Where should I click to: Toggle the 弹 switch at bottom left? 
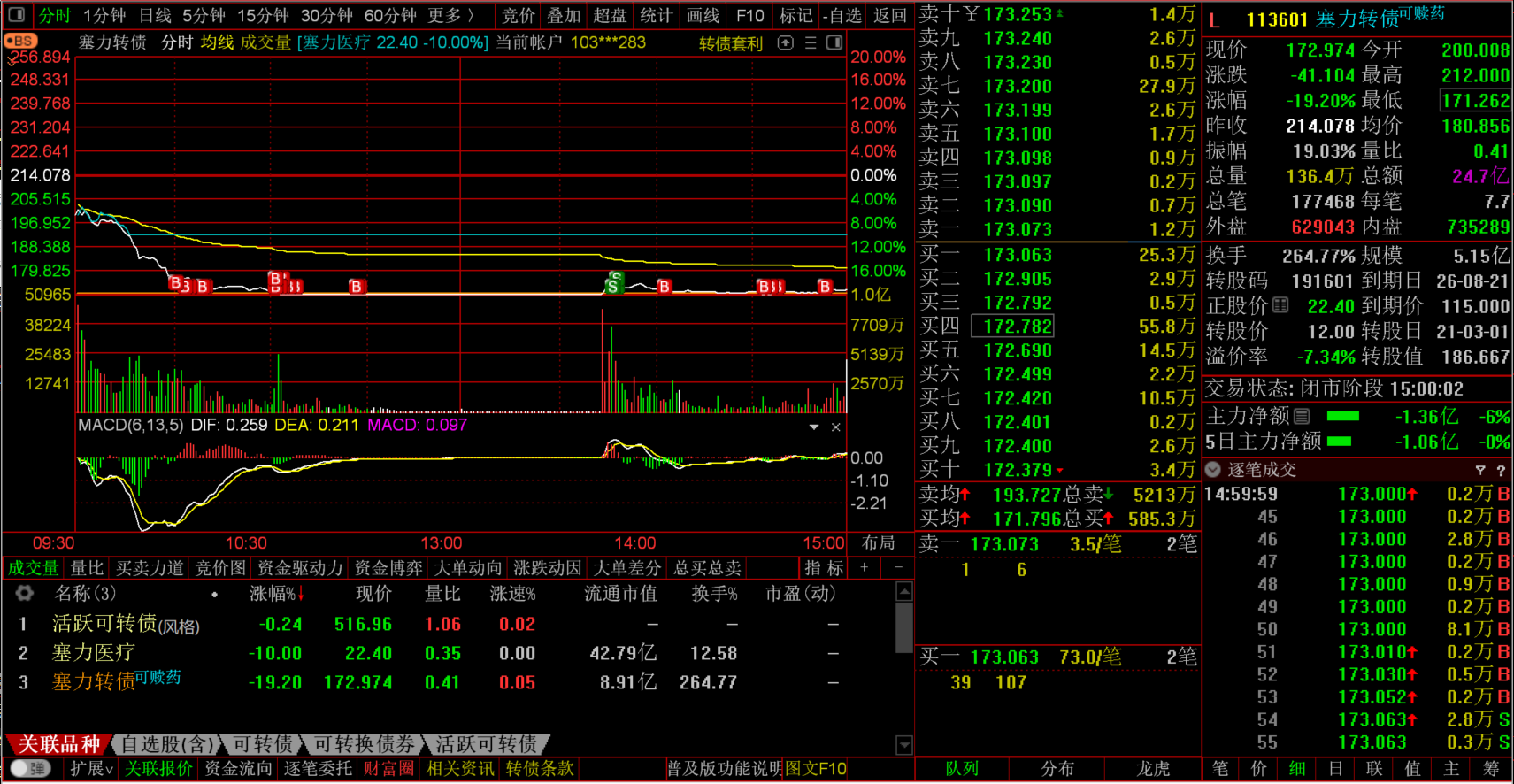pos(31,768)
